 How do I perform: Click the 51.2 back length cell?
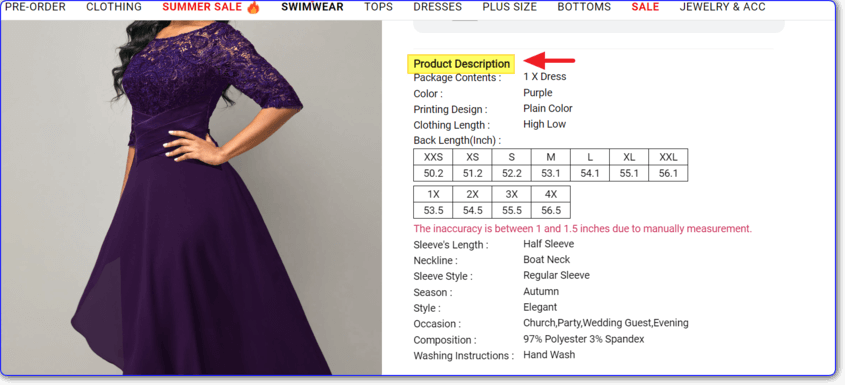pos(473,173)
